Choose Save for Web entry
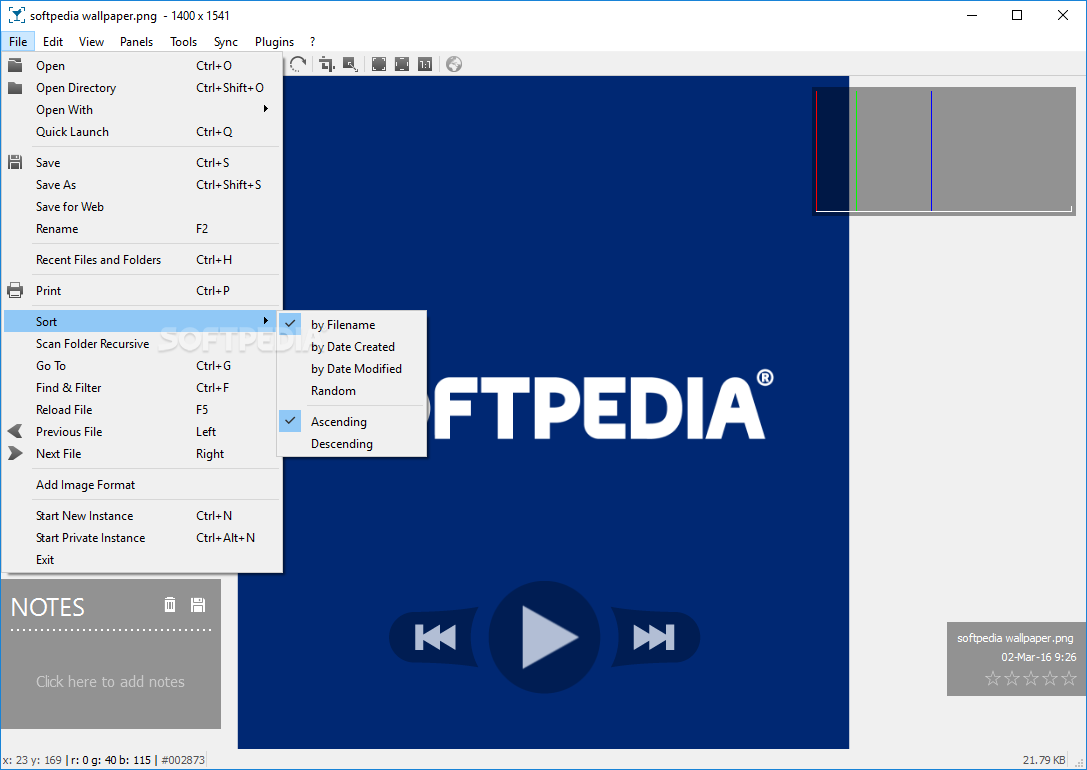The height and width of the screenshot is (770, 1087). click(x=142, y=207)
